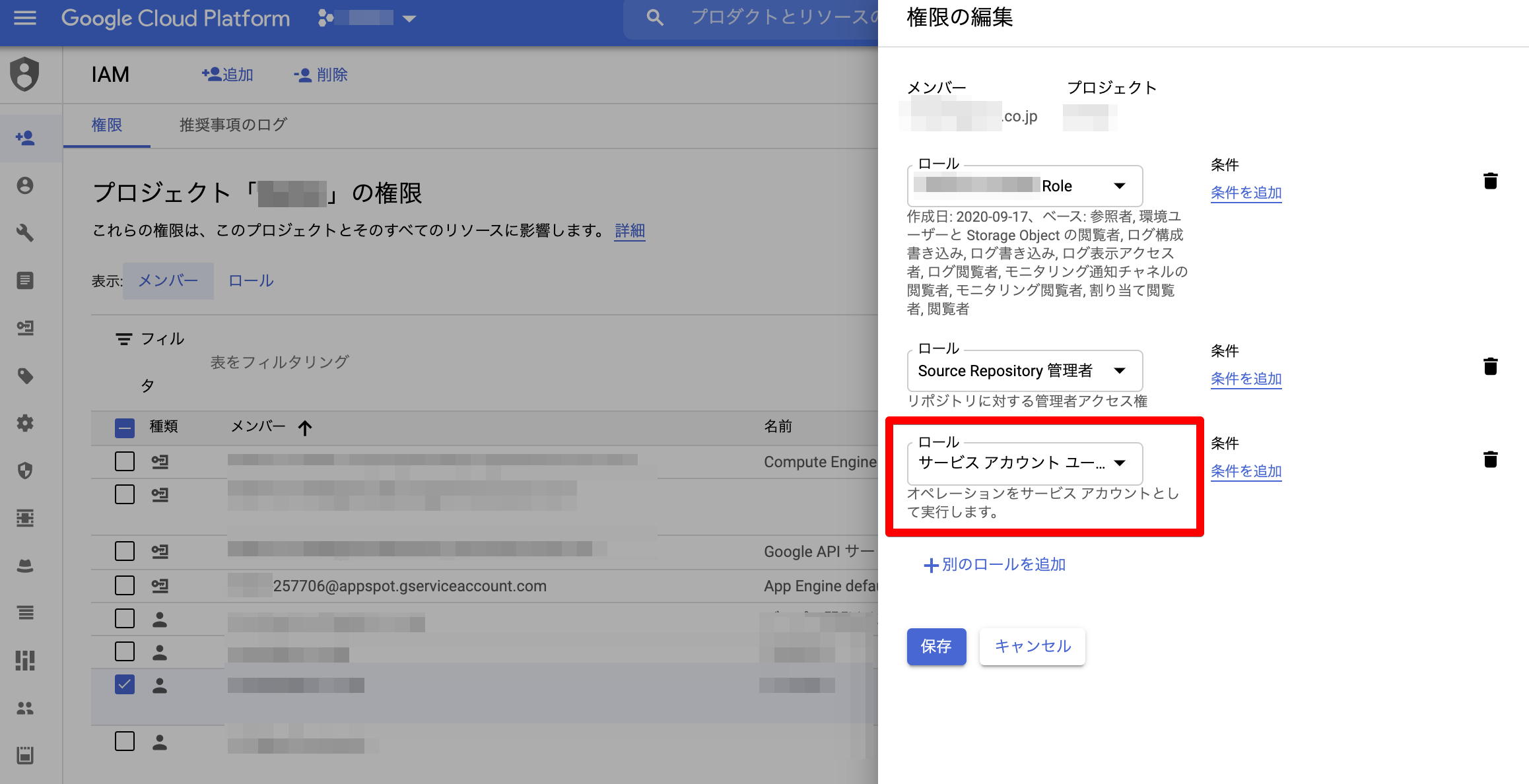Click the search magnifier icon

pyautogui.click(x=654, y=18)
